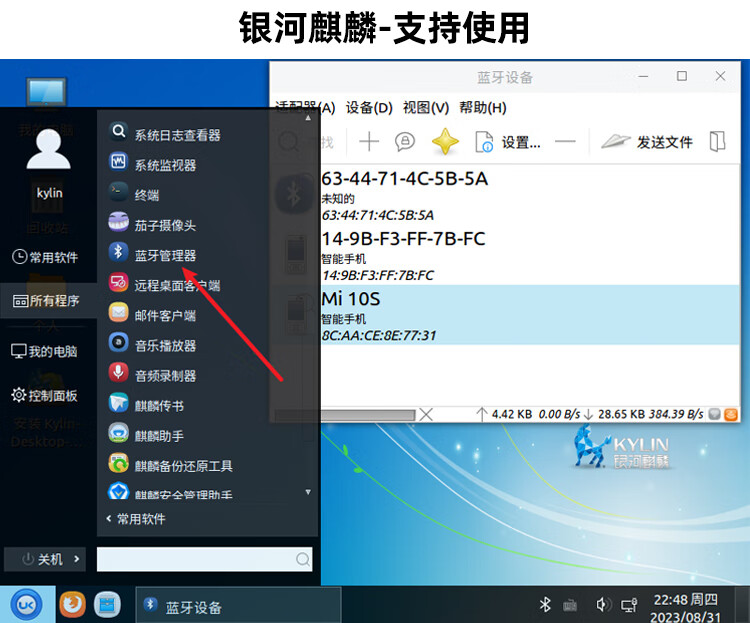Screen dimensions: 750x623
Task: Open the file manager taskbar icon
Action: click(x=107, y=604)
